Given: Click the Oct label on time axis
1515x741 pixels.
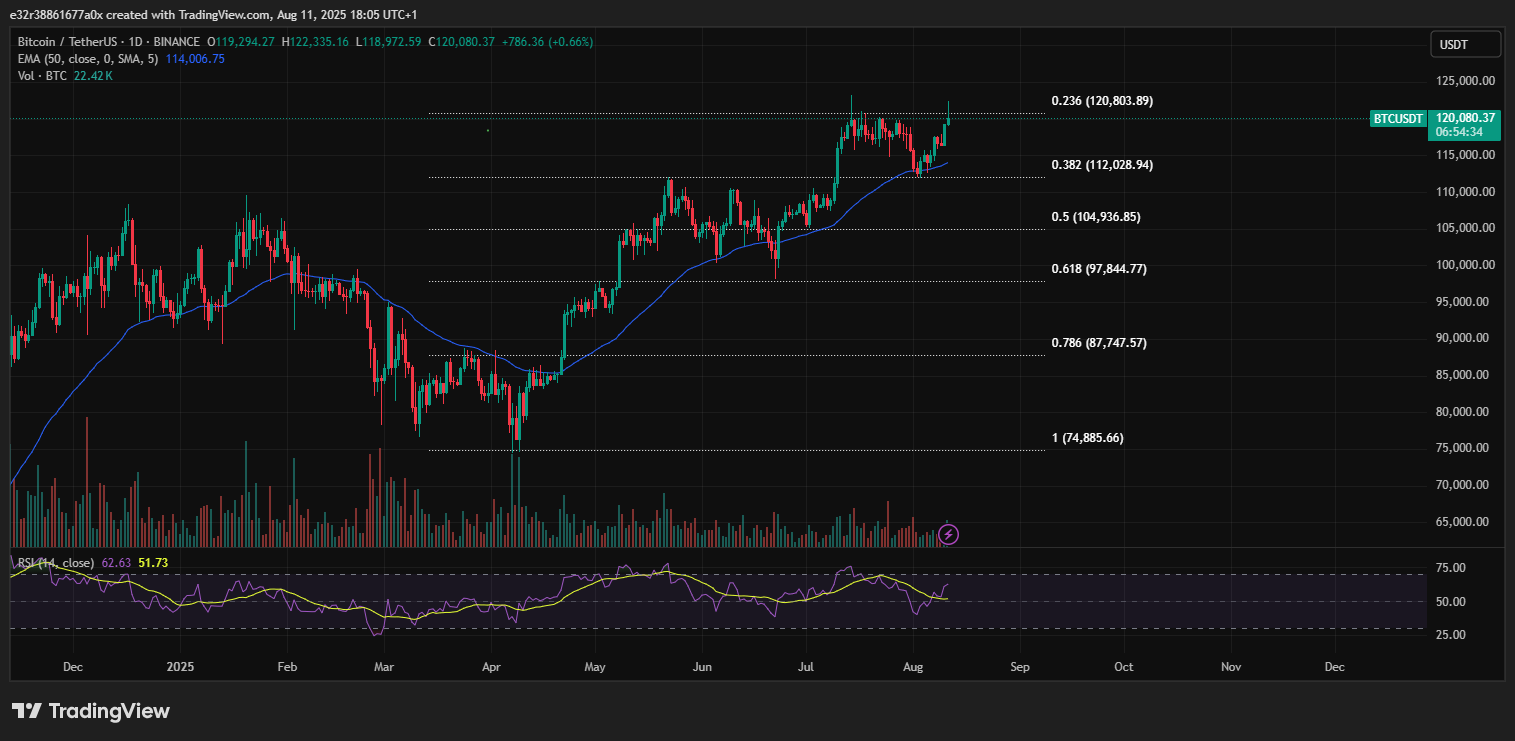Looking at the screenshot, I should click(1124, 666).
